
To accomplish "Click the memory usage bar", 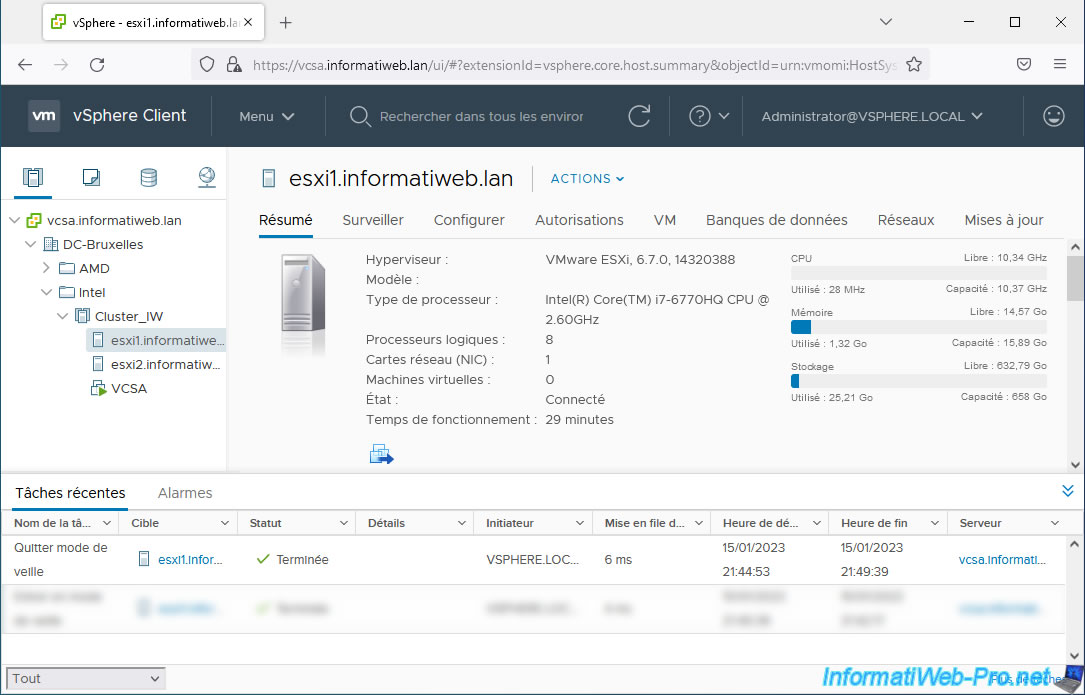I will [918, 327].
